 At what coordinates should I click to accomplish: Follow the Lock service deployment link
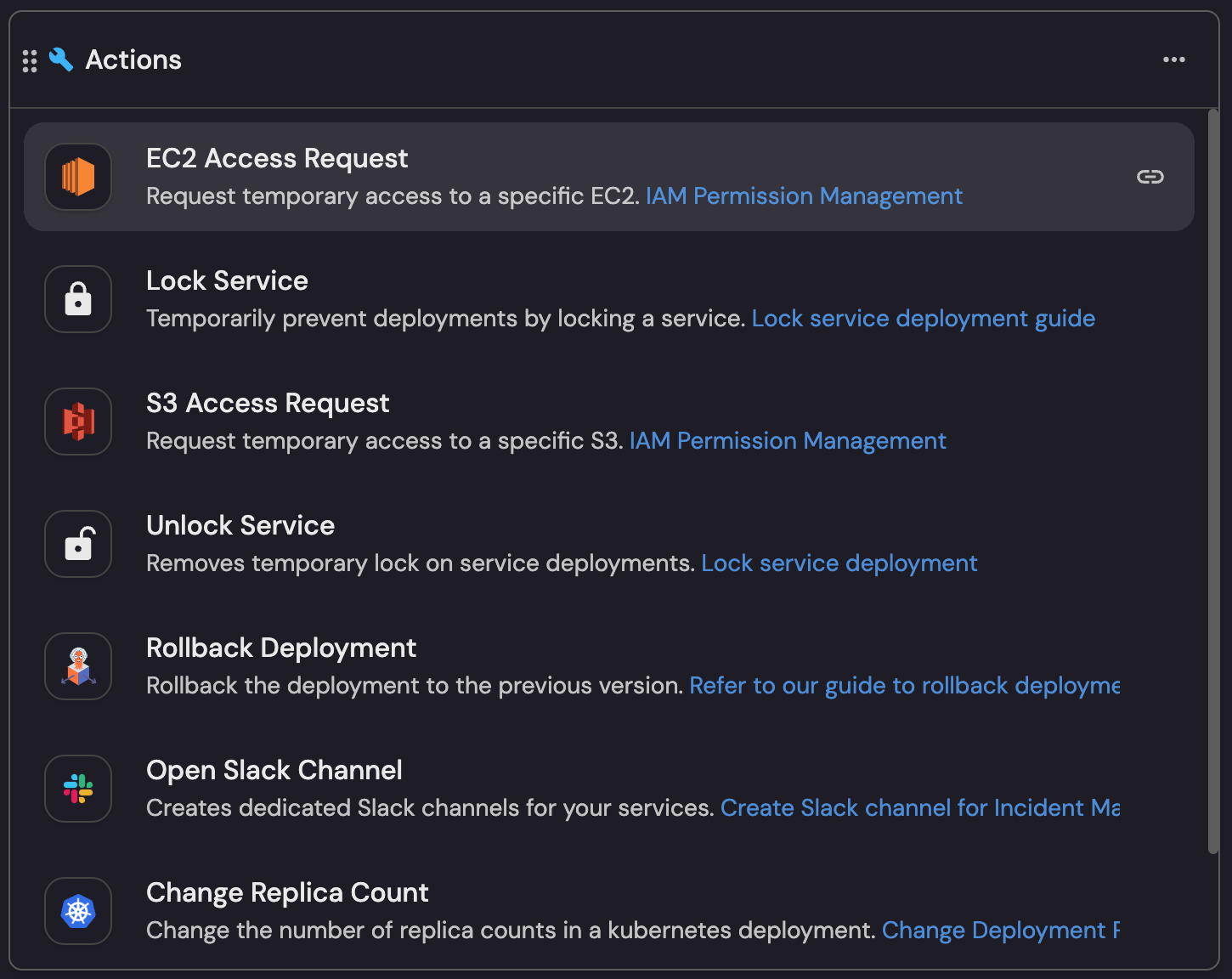(x=839, y=563)
